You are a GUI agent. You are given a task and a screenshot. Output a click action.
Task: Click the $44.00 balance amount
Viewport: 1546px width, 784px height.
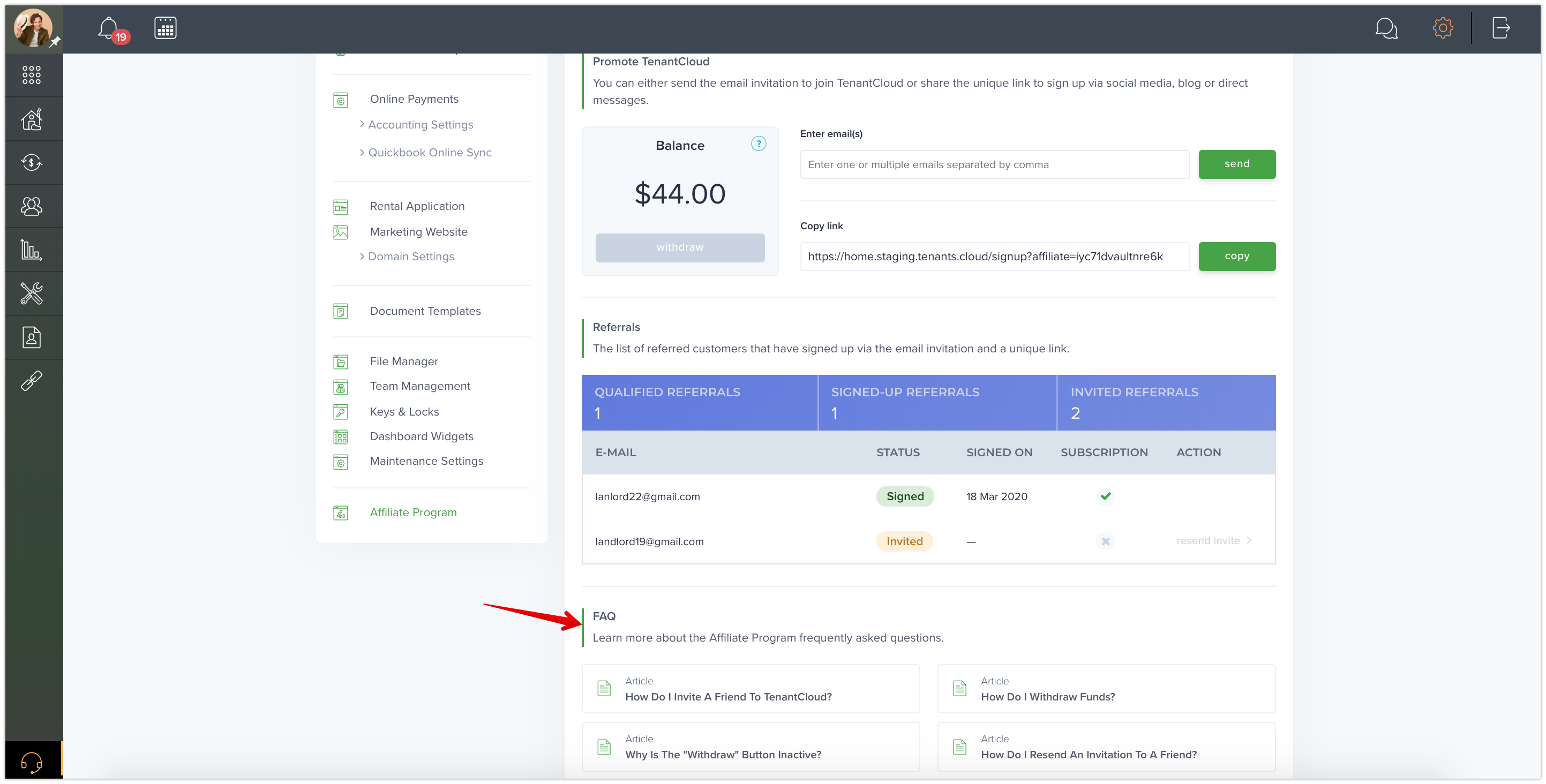click(x=679, y=194)
